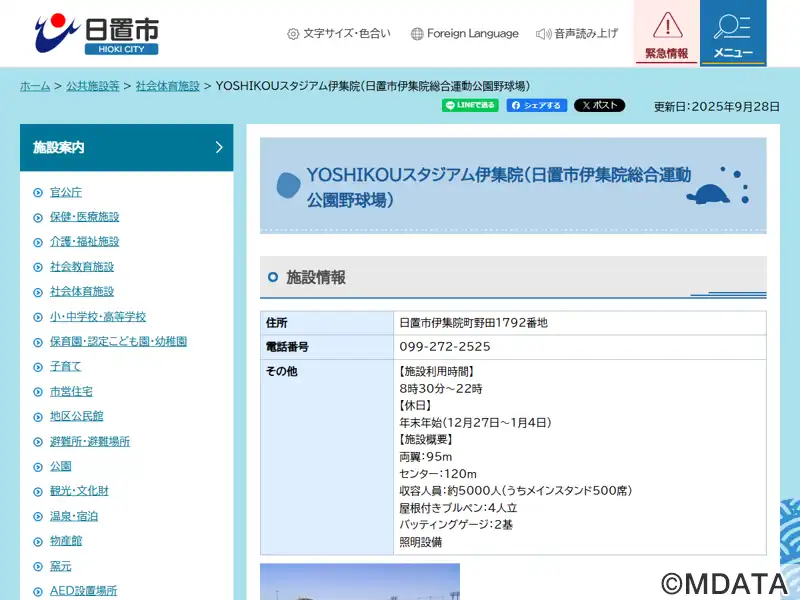Open 公共施設等 breadcrumb link
Screen dimensions: 800x600
pyautogui.click(x=93, y=86)
